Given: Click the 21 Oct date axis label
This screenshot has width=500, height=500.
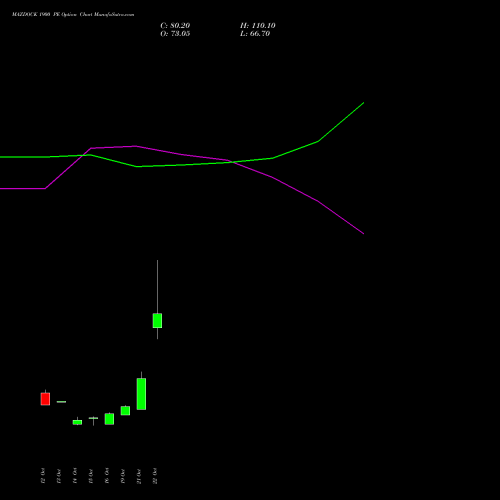Looking at the screenshot, I should 139,476.
